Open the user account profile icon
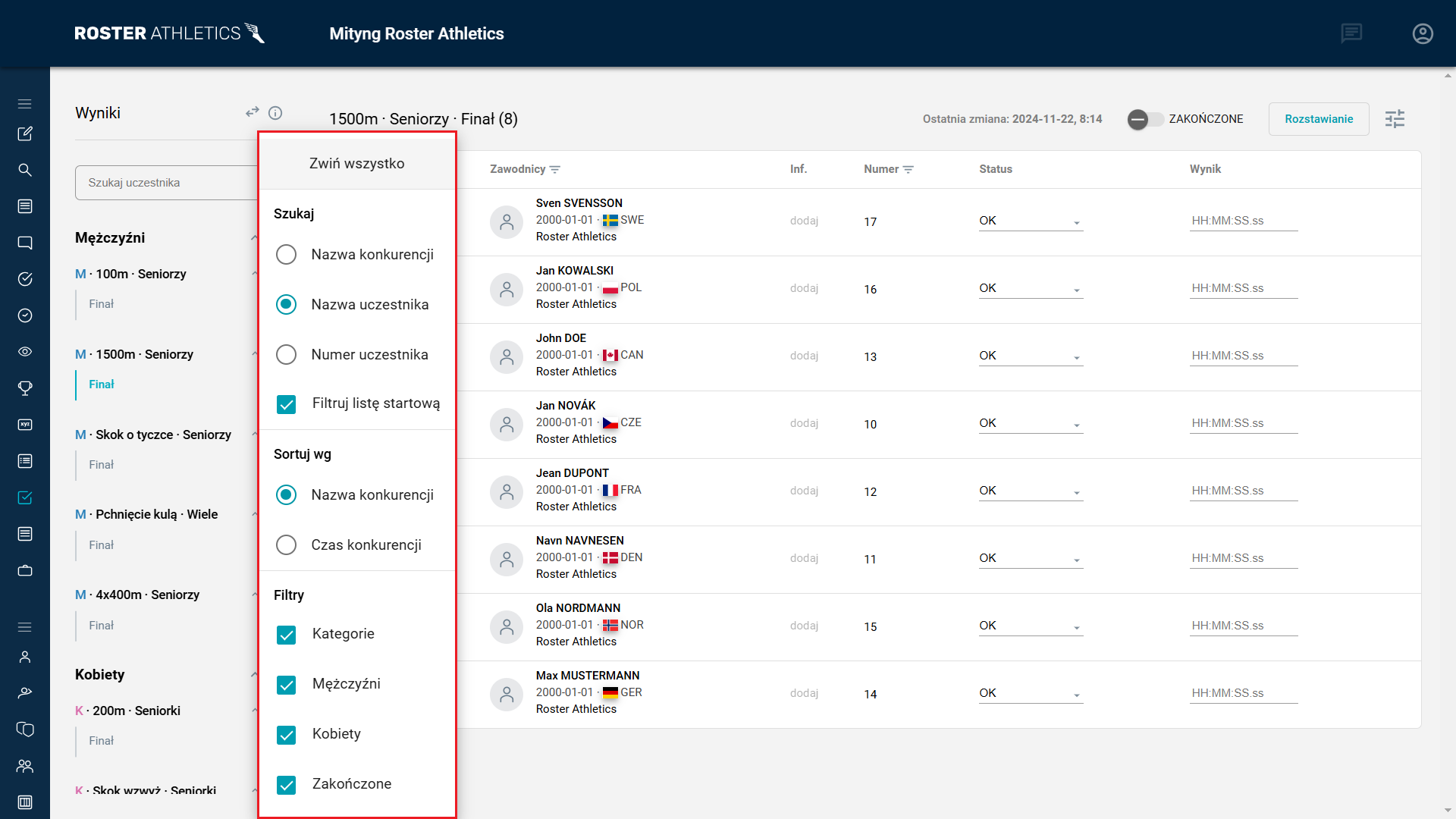Viewport: 1456px width, 819px height. (1423, 33)
